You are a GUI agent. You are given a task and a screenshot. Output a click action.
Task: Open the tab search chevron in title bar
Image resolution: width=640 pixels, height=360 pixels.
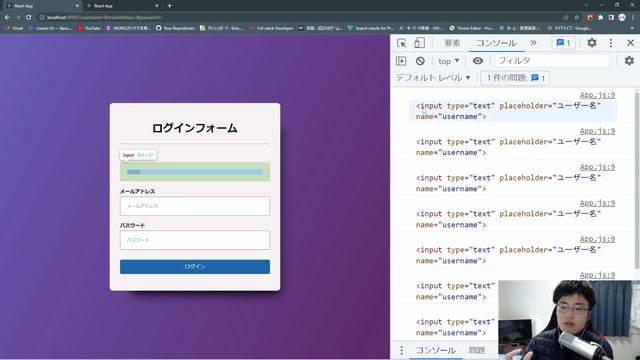[586, 5]
